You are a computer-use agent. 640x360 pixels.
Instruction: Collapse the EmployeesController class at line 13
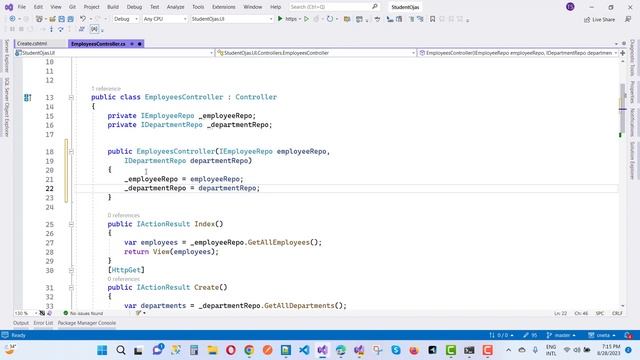click(71, 97)
